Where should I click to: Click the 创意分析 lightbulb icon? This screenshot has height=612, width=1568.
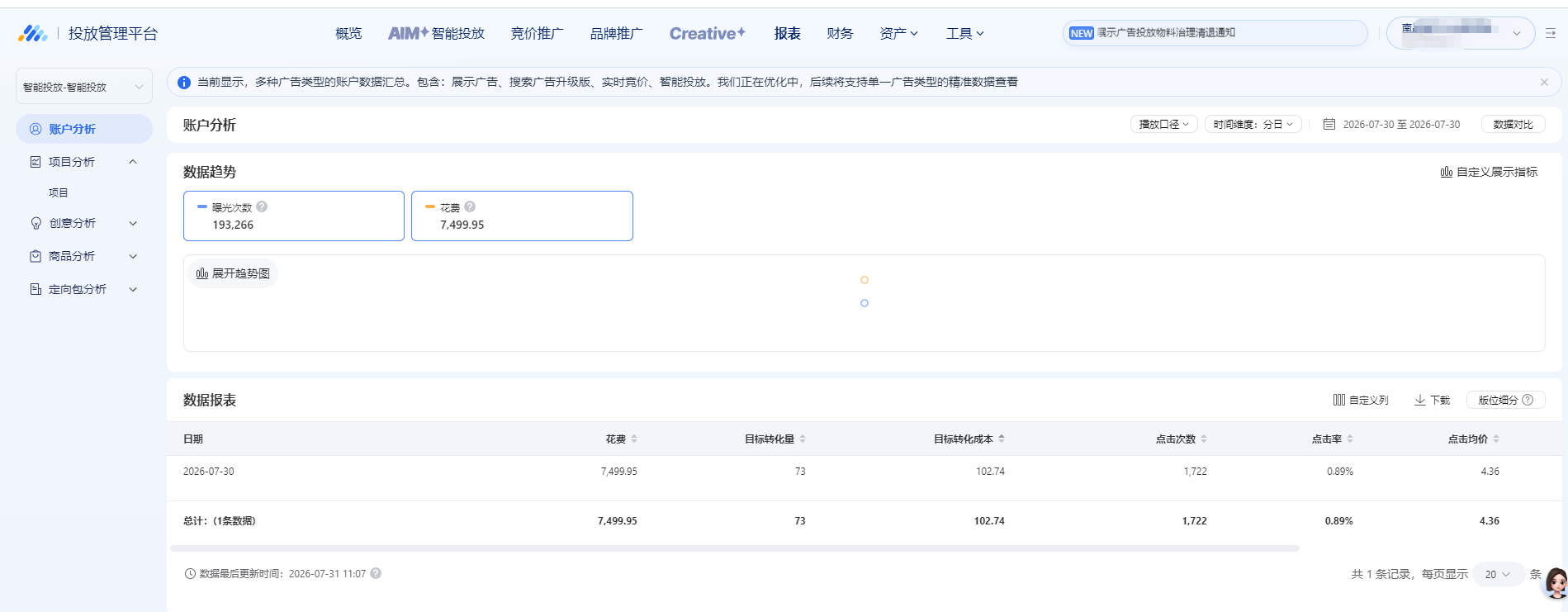36,223
